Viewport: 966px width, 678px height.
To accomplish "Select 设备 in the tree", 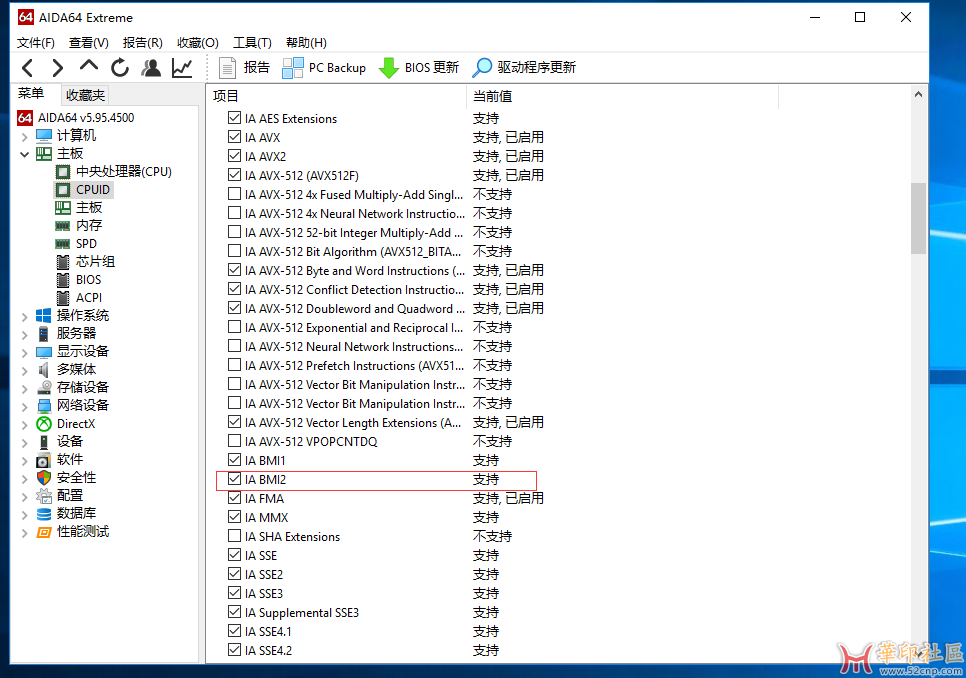I will click(60, 442).
